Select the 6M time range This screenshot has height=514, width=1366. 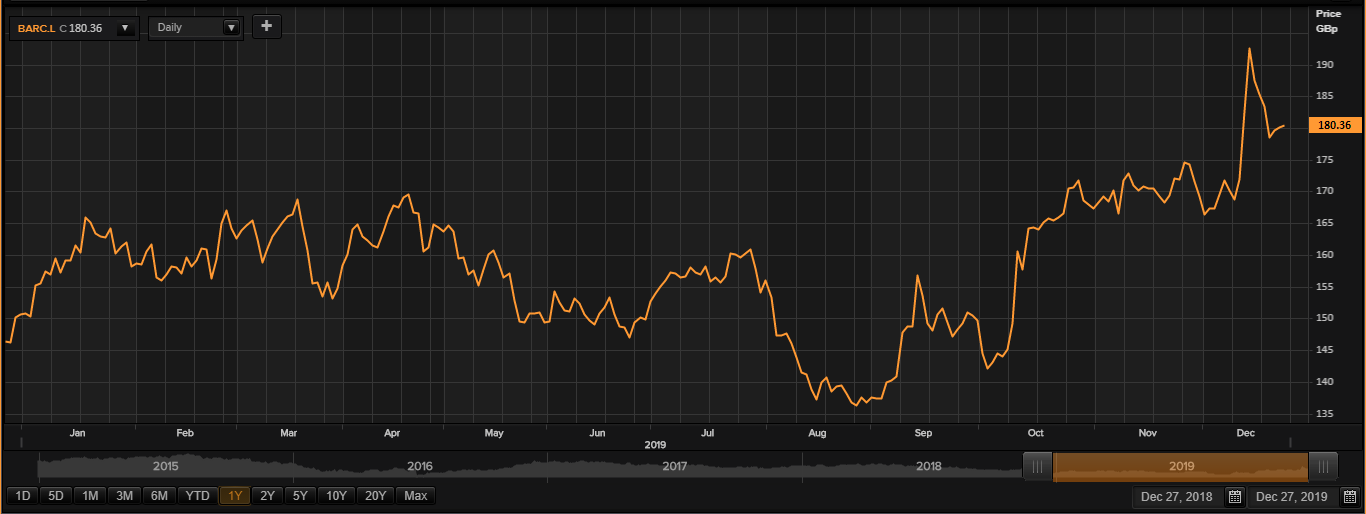[x=159, y=495]
